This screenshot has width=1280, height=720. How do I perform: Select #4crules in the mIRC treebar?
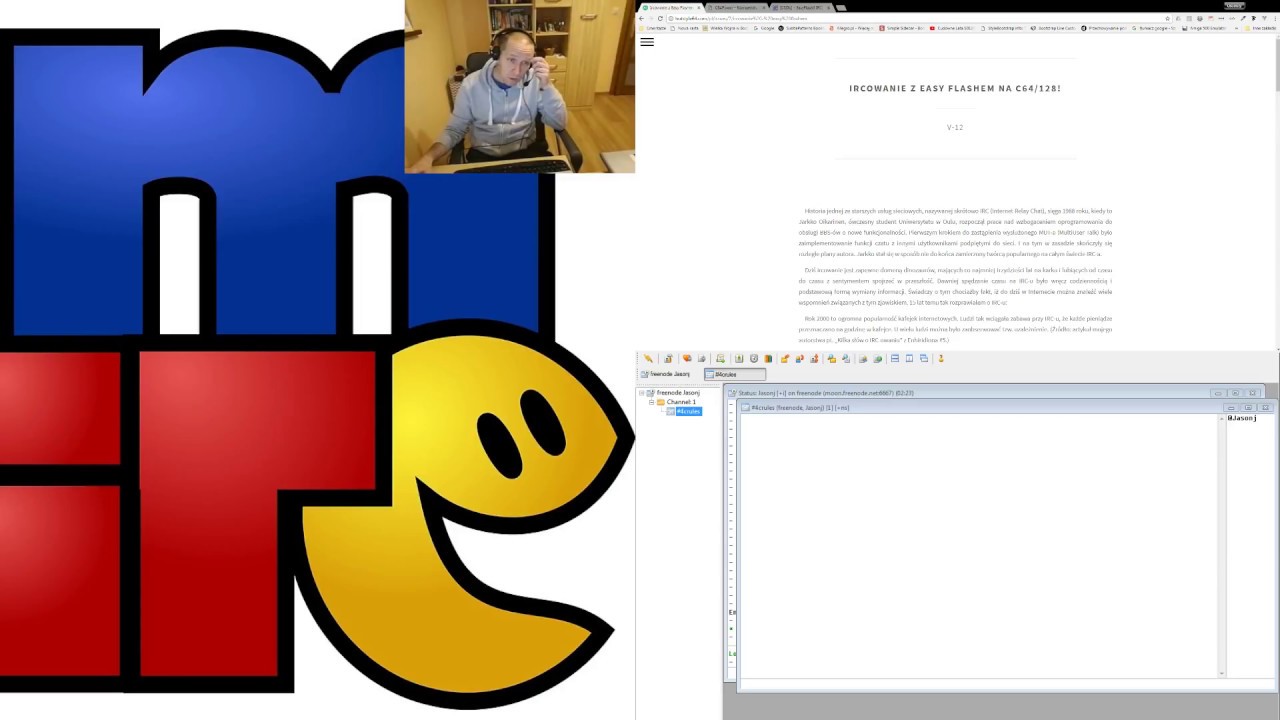click(688, 411)
